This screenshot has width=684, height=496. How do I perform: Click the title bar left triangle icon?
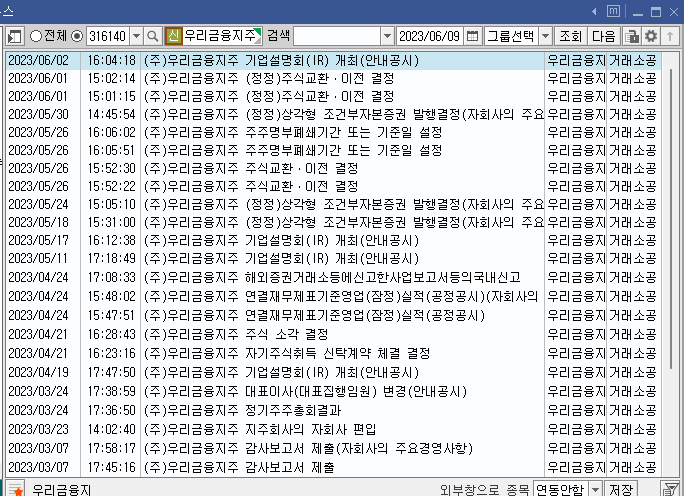594,11
